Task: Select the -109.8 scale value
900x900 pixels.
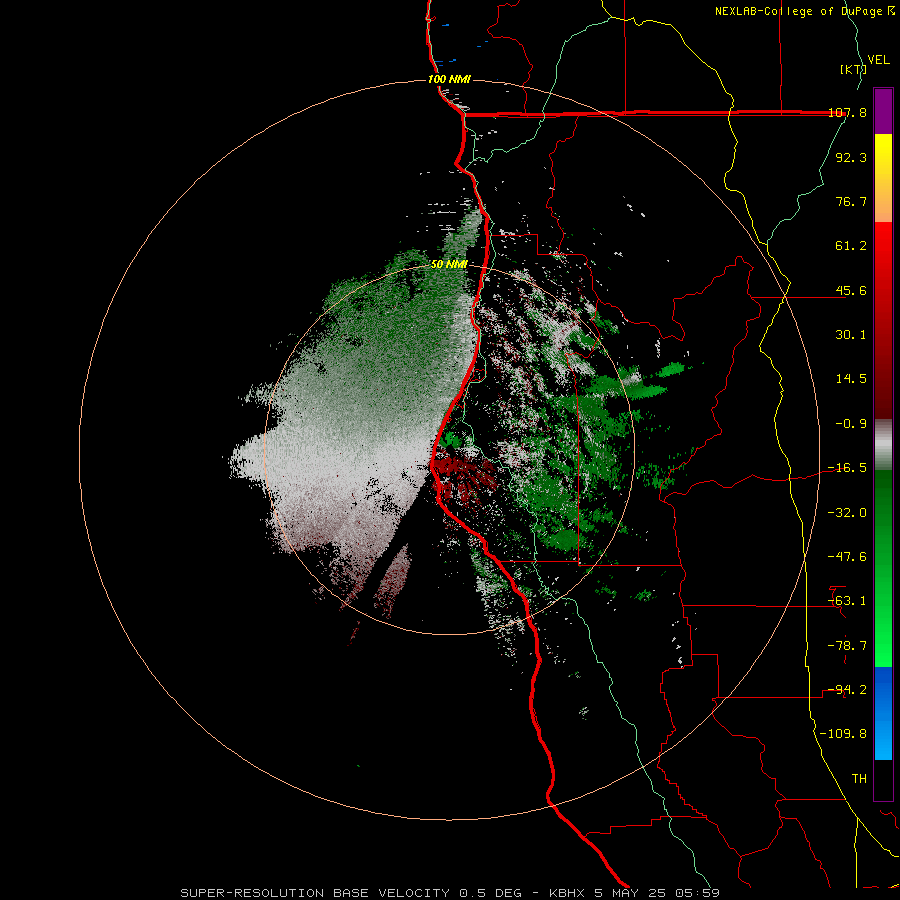Action: pos(844,734)
